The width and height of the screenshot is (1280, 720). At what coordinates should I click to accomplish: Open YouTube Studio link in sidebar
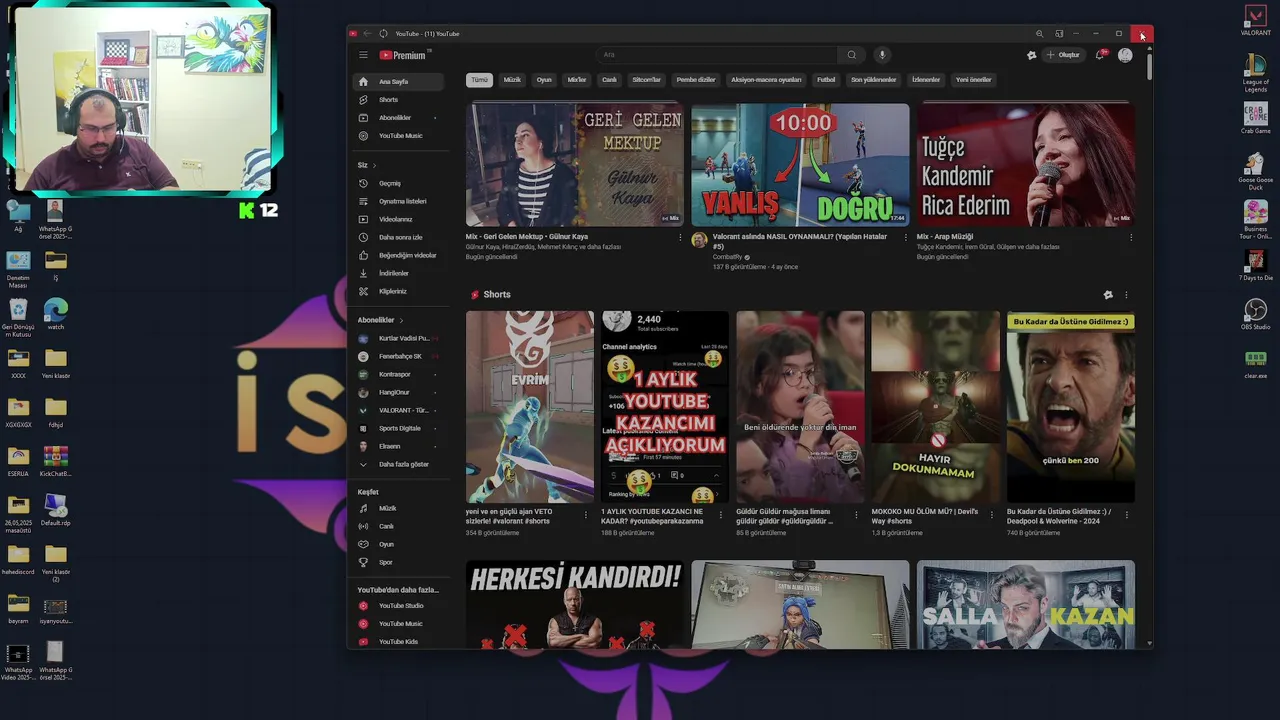400,606
